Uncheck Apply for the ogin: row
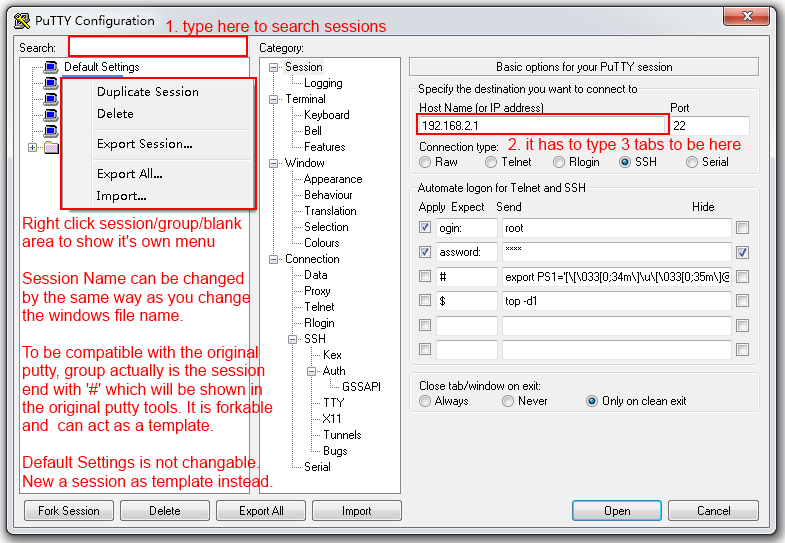785x543 pixels. click(425, 228)
